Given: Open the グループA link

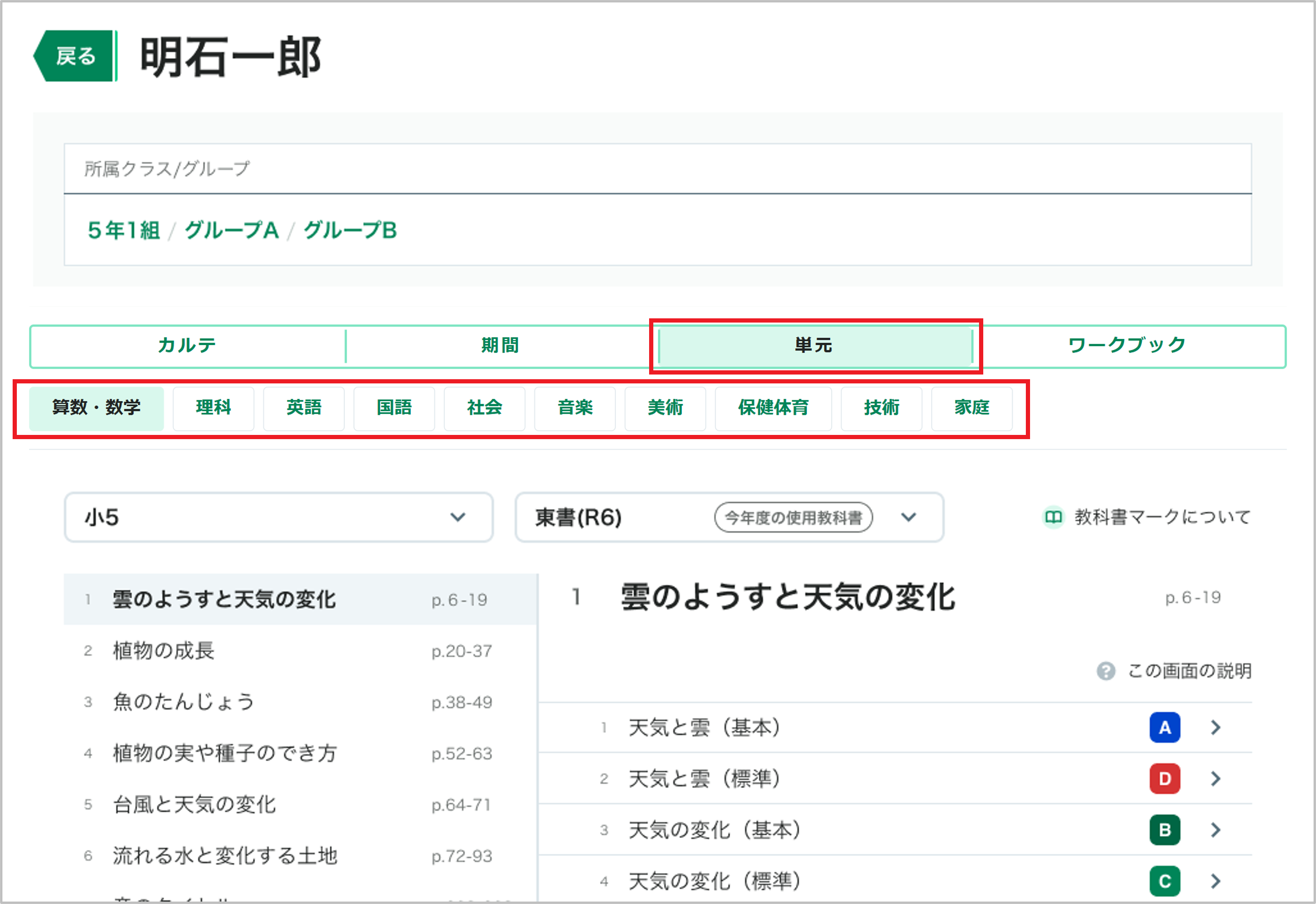Looking at the screenshot, I should point(232,230).
